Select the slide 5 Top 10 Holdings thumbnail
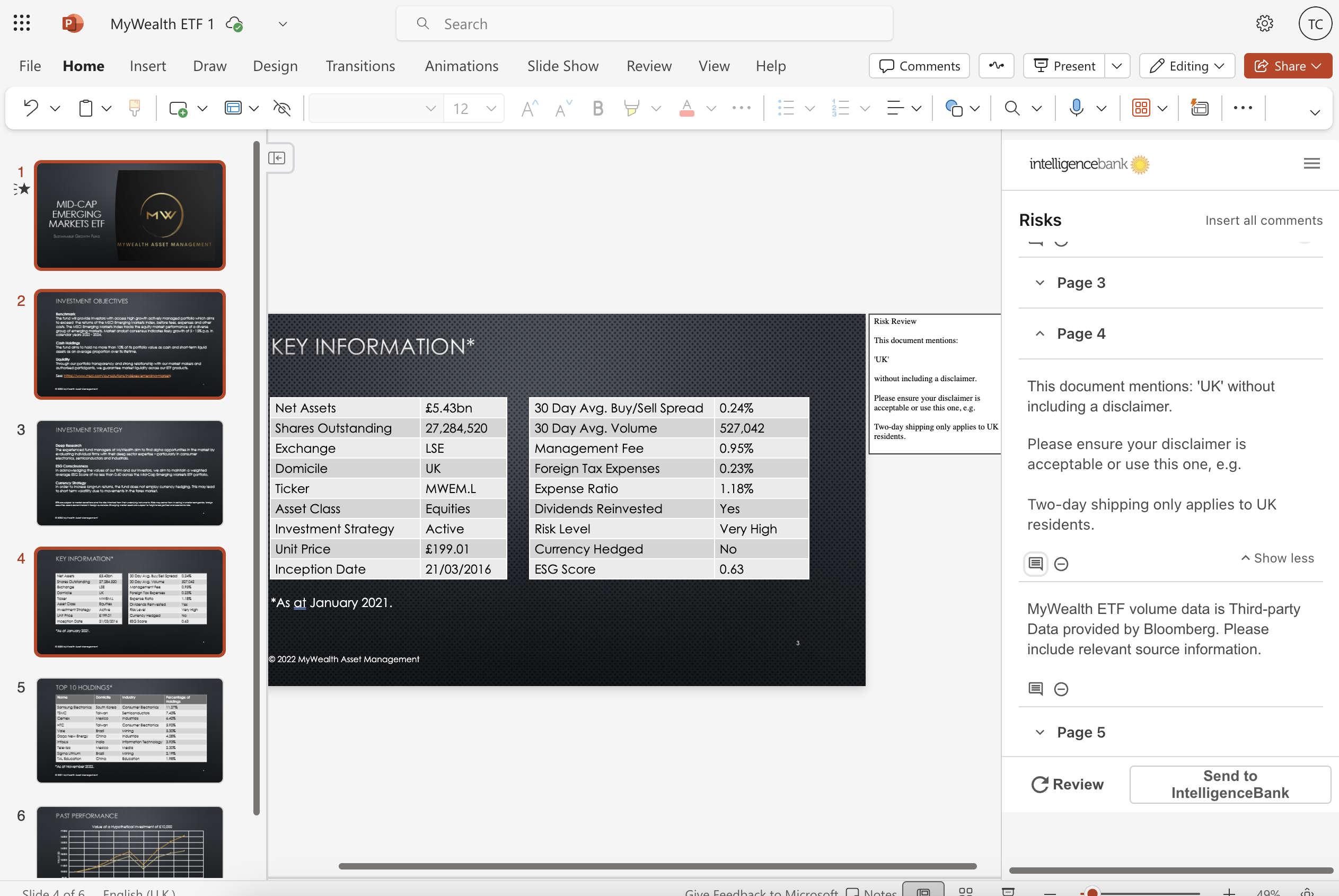The height and width of the screenshot is (896, 1339). click(x=130, y=730)
